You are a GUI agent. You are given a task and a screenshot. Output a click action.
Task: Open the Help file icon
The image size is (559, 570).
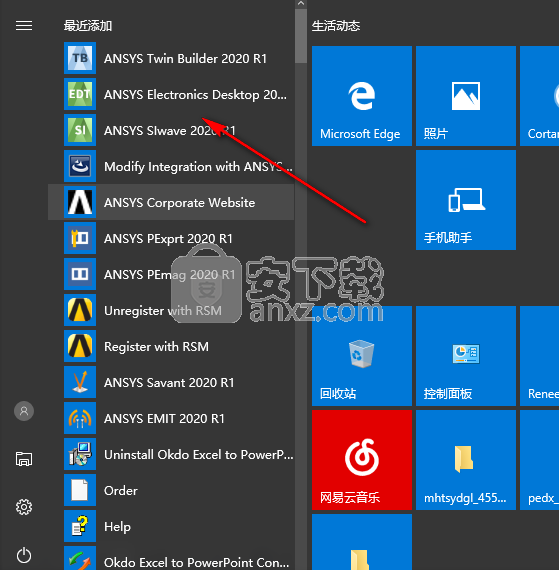coord(80,526)
